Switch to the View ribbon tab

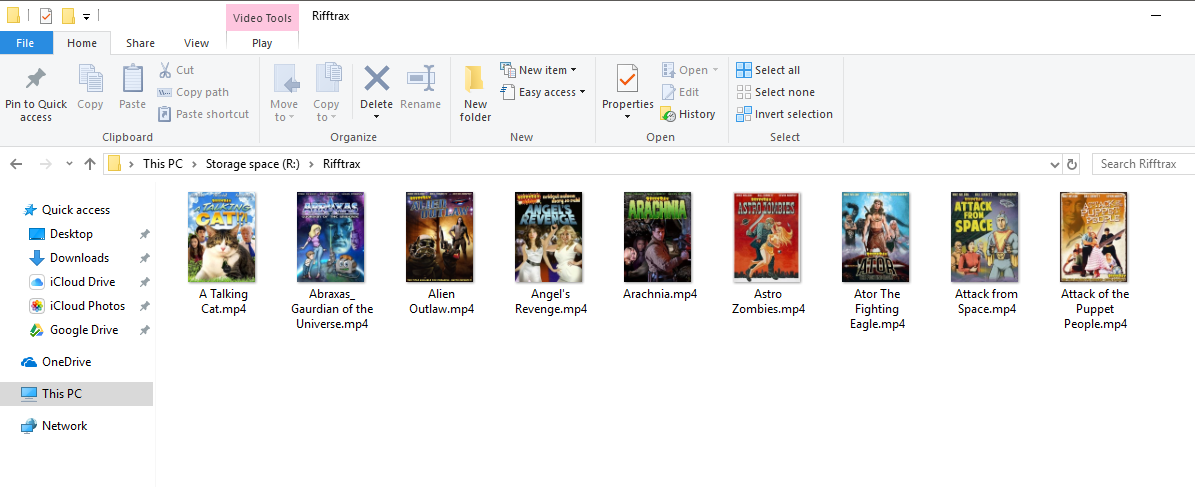tap(197, 43)
